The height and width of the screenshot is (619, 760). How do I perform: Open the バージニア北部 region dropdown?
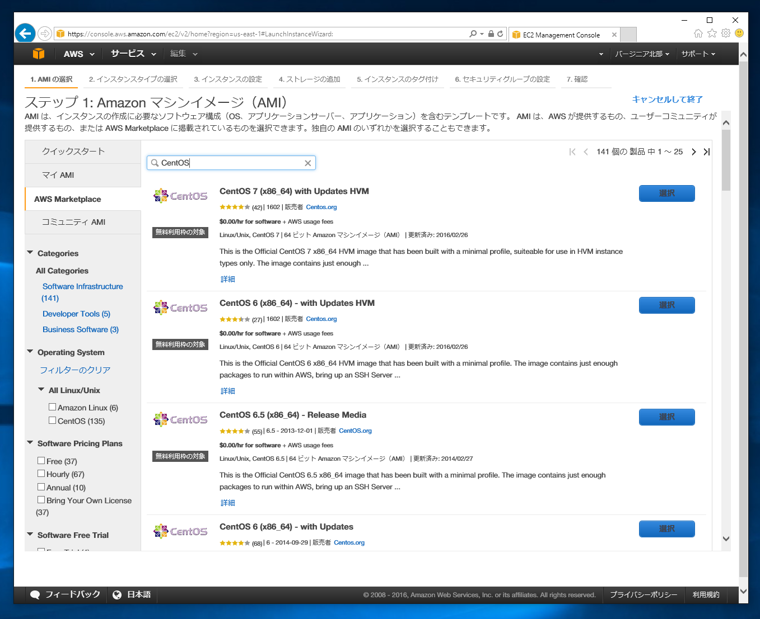pos(642,54)
